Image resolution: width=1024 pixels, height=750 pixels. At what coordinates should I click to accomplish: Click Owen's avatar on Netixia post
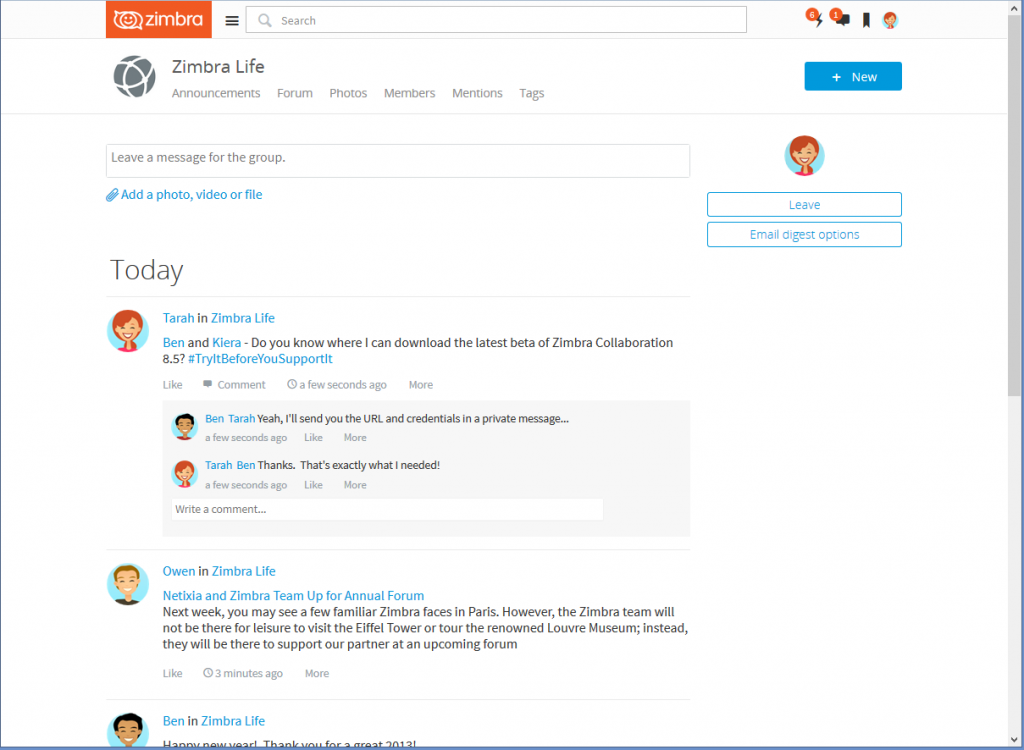coord(127,584)
